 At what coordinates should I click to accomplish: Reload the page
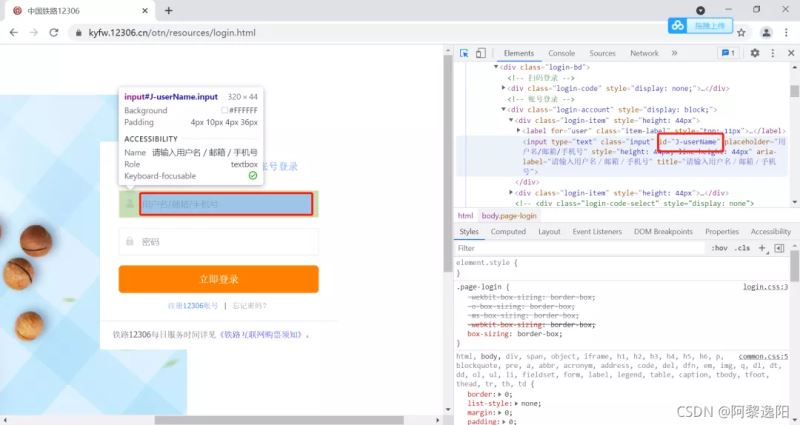pos(57,32)
